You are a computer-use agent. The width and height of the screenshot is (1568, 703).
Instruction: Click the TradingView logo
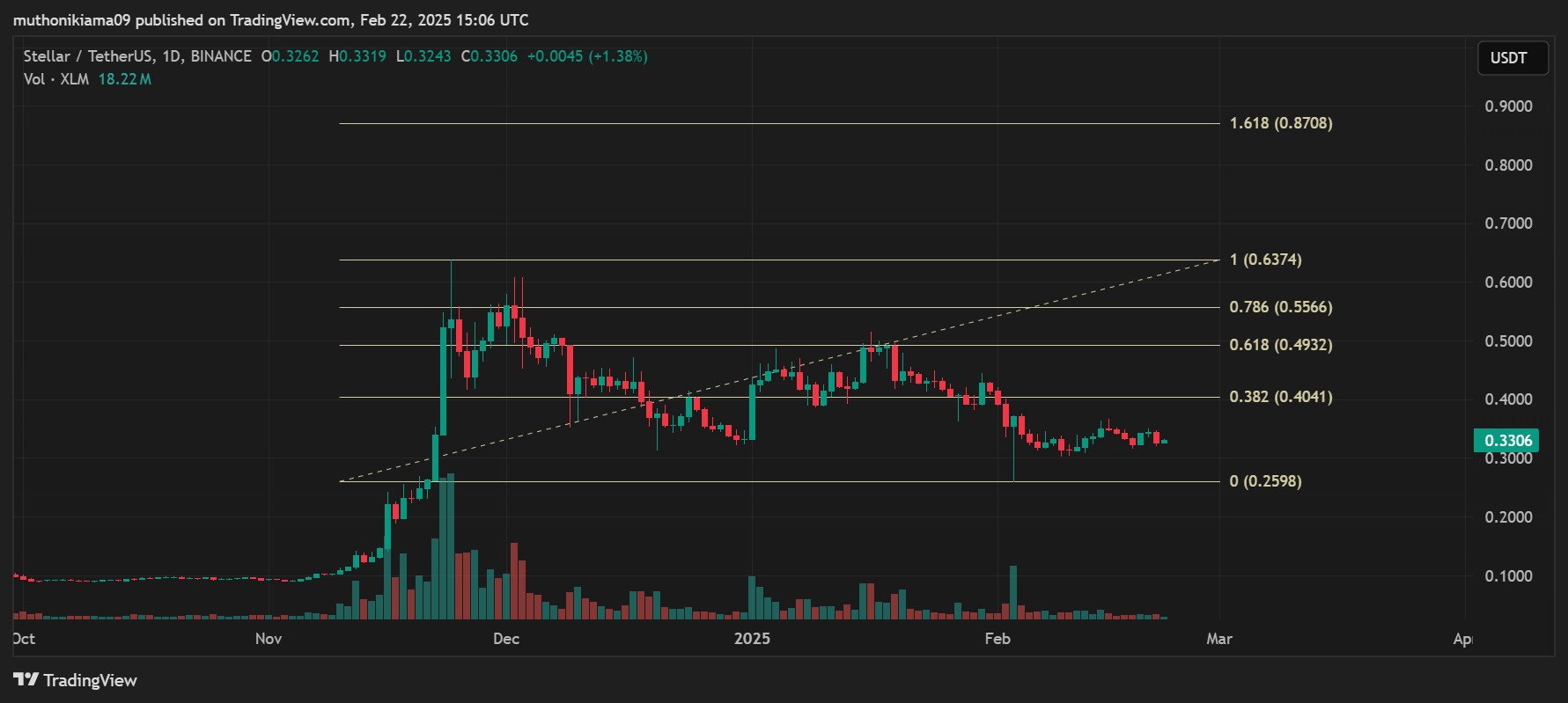tap(76, 680)
